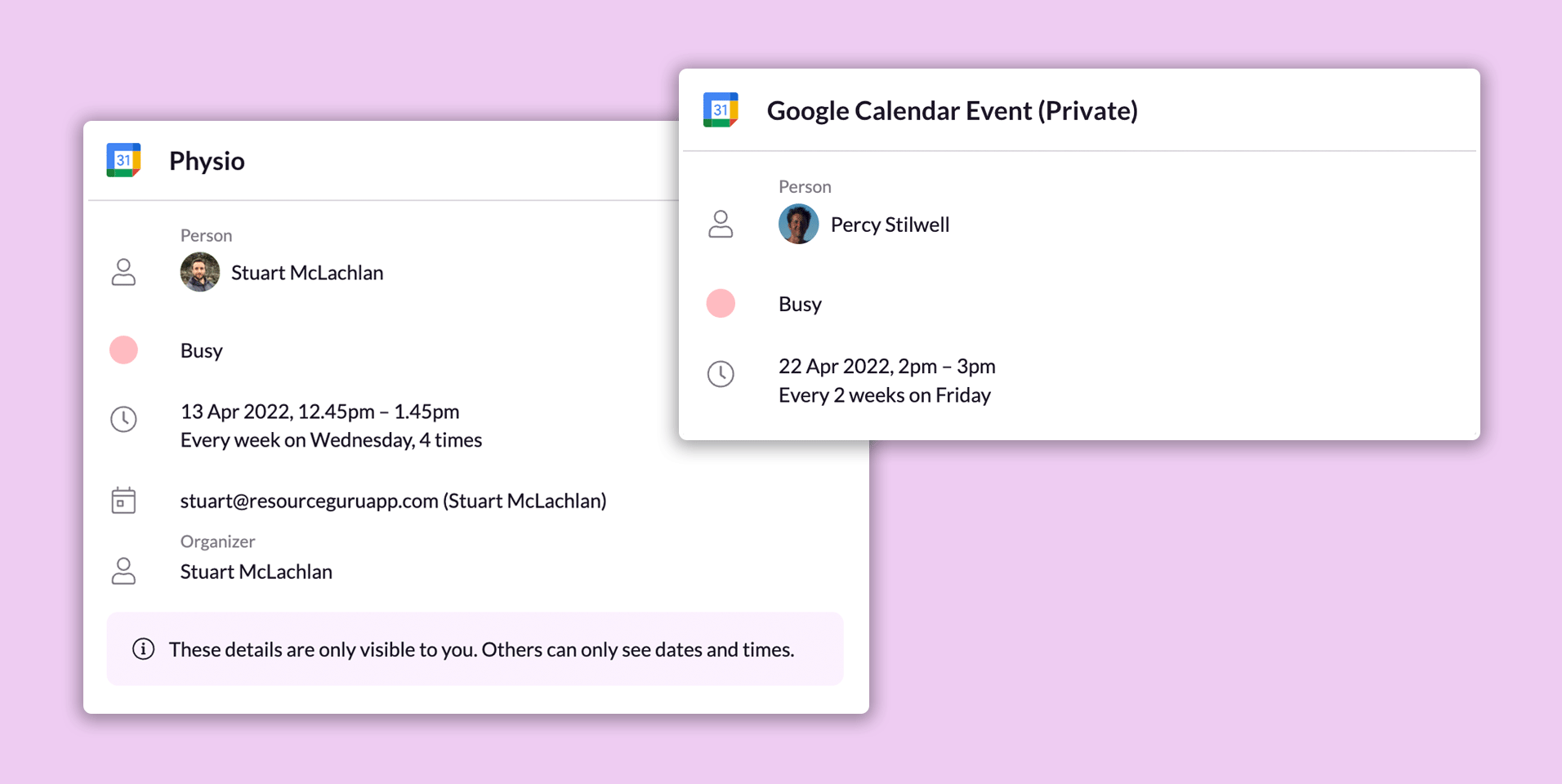The width and height of the screenshot is (1562, 784).
Task: Click clock icon next to 22 Apr 2022
Action: coord(721,374)
